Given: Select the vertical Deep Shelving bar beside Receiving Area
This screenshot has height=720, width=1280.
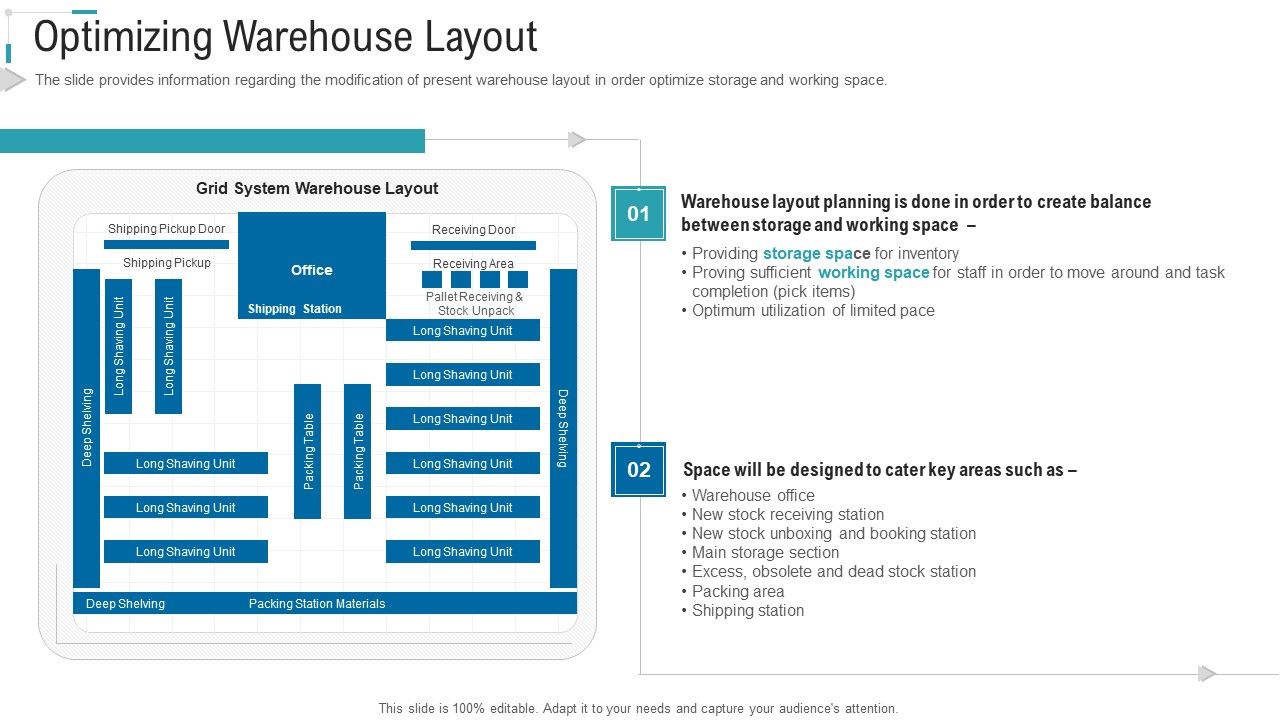Looking at the screenshot, I should (x=563, y=428).
